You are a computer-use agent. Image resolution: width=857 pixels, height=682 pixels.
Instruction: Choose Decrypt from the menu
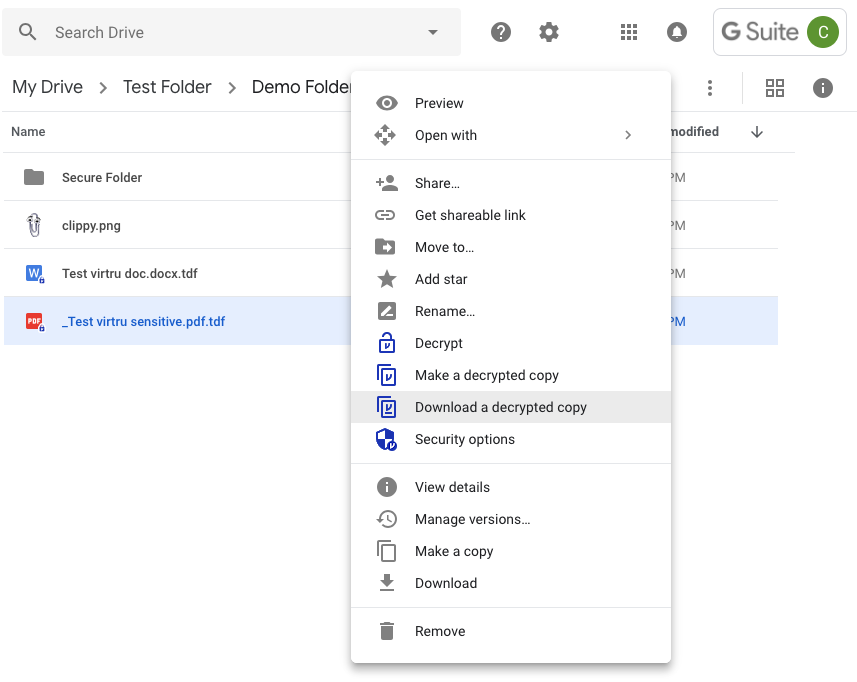(510, 343)
